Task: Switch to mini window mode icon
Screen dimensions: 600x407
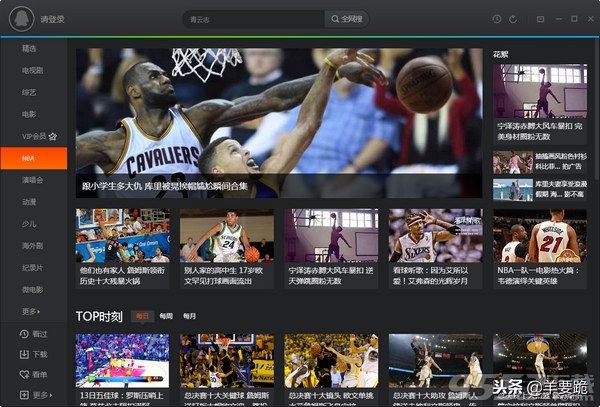Action: (x=540, y=19)
